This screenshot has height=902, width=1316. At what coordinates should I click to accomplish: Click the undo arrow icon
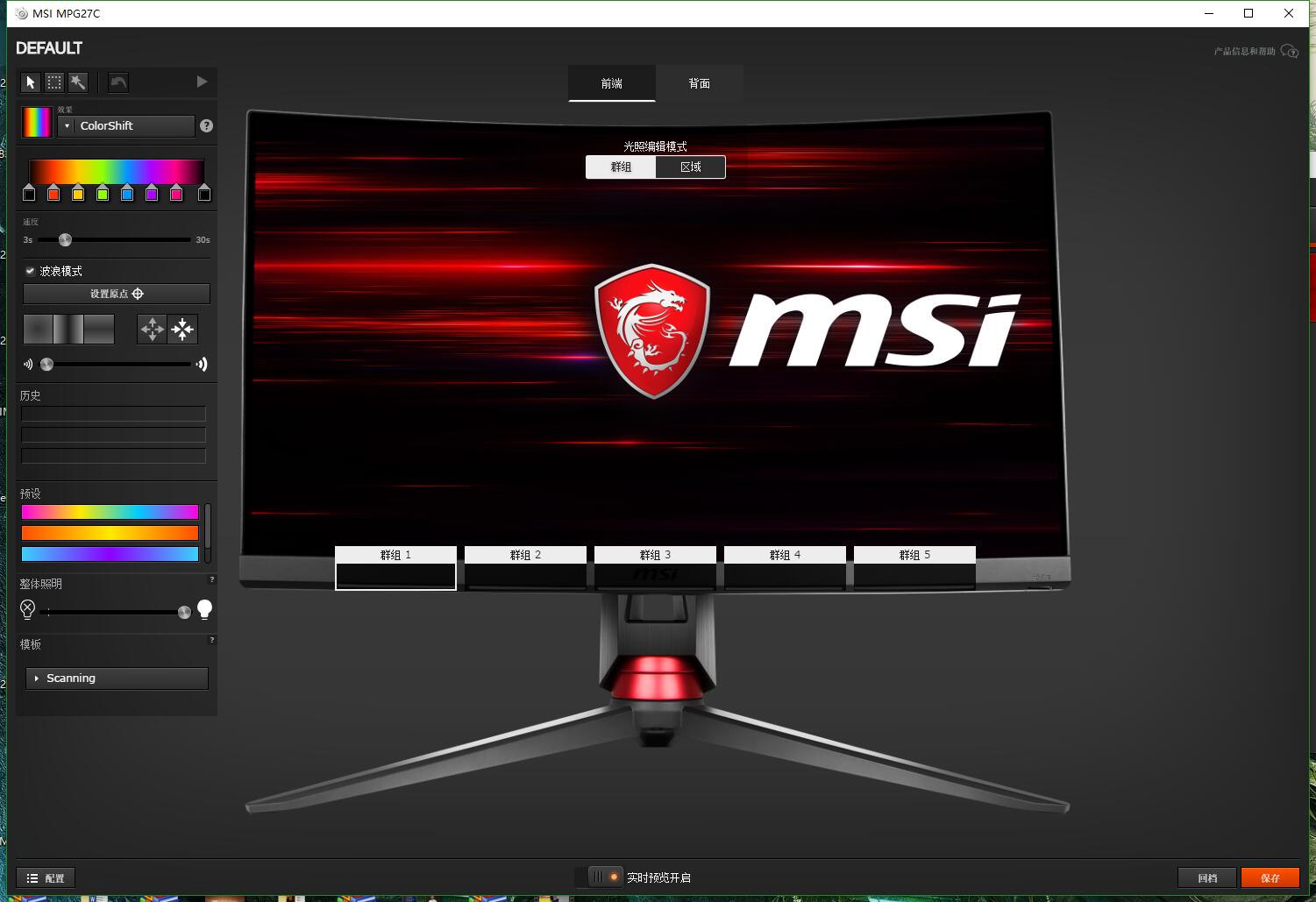pos(118,82)
